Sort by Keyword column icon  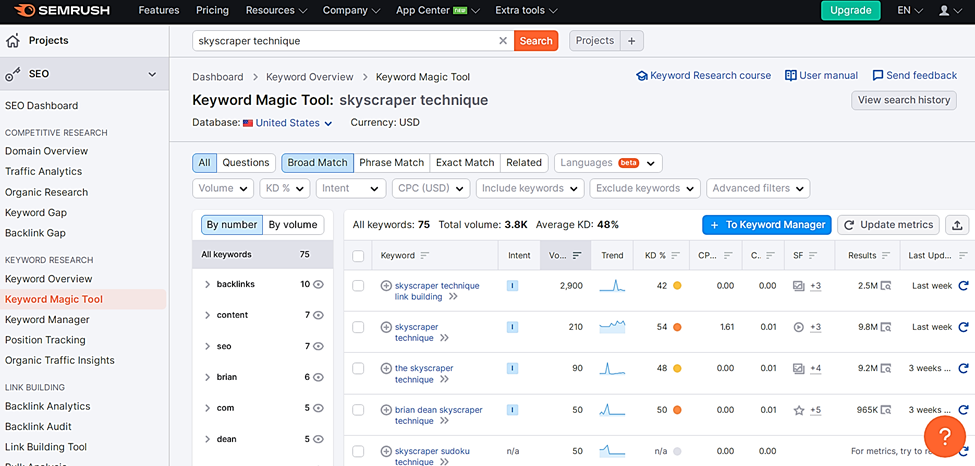425,256
